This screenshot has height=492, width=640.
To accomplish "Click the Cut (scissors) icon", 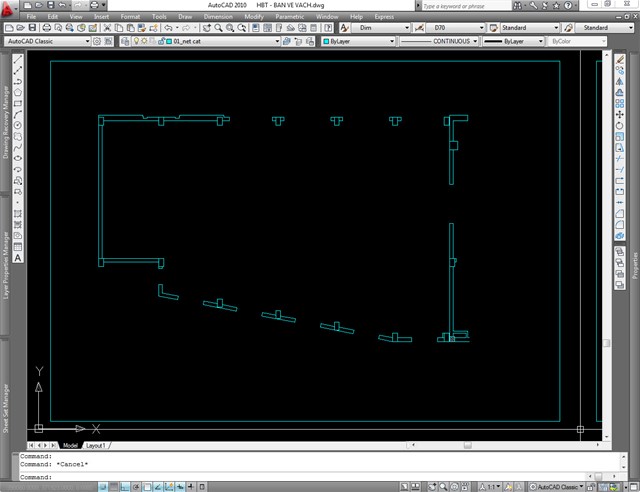I will pyautogui.click(x=107, y=28).
